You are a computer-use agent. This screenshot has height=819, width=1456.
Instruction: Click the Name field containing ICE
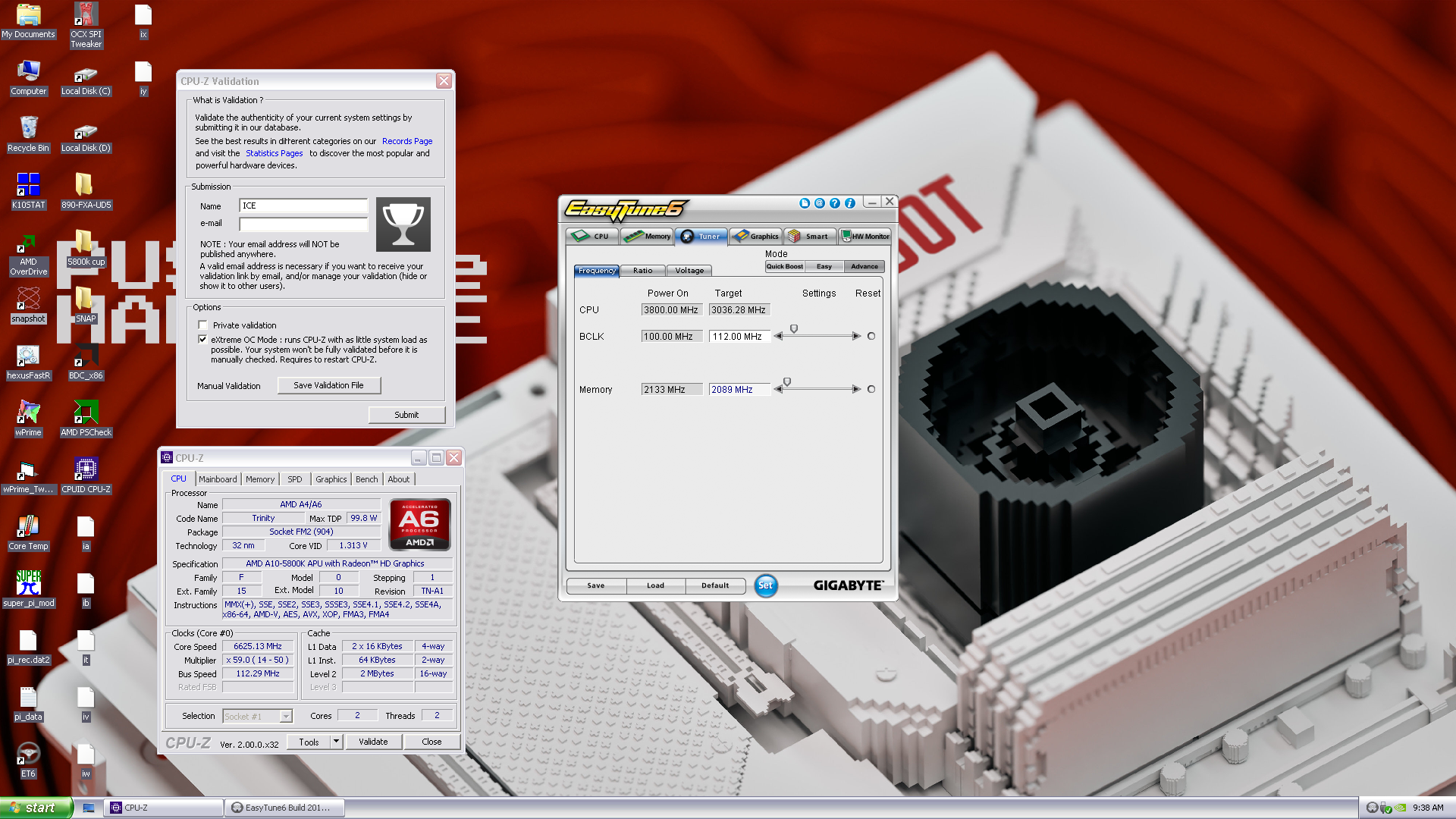pos(303,206)
